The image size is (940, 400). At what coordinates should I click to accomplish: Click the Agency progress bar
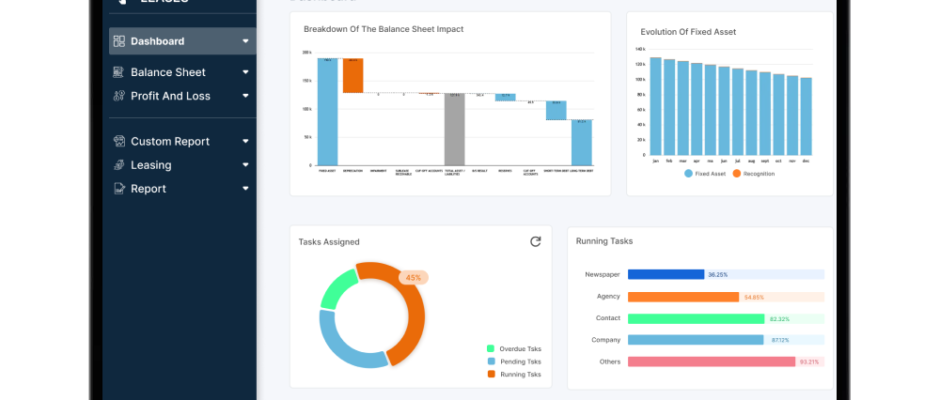click(726, 297)
